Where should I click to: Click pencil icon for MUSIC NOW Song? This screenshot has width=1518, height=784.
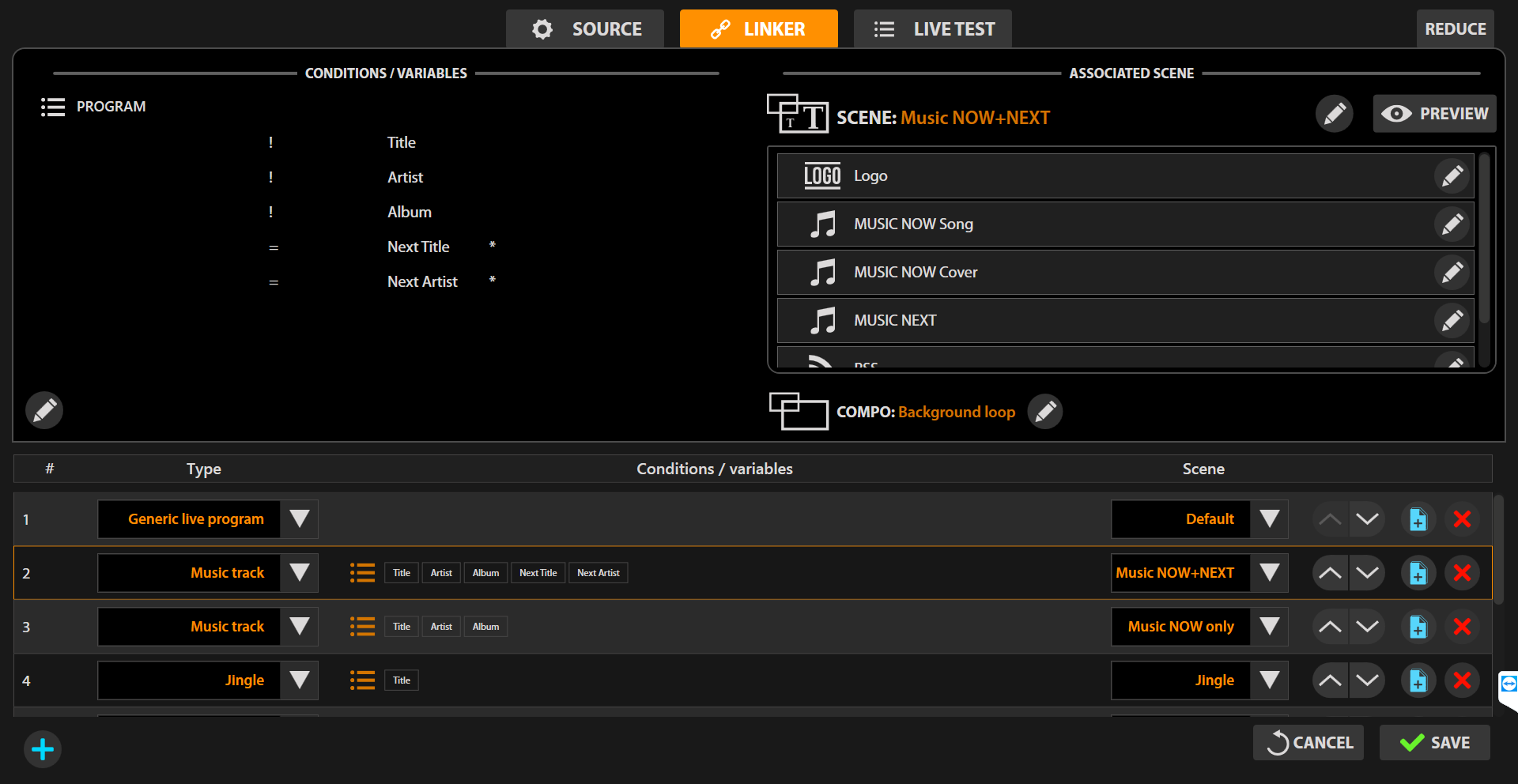pyautogui.click(x=1452, y=224)
